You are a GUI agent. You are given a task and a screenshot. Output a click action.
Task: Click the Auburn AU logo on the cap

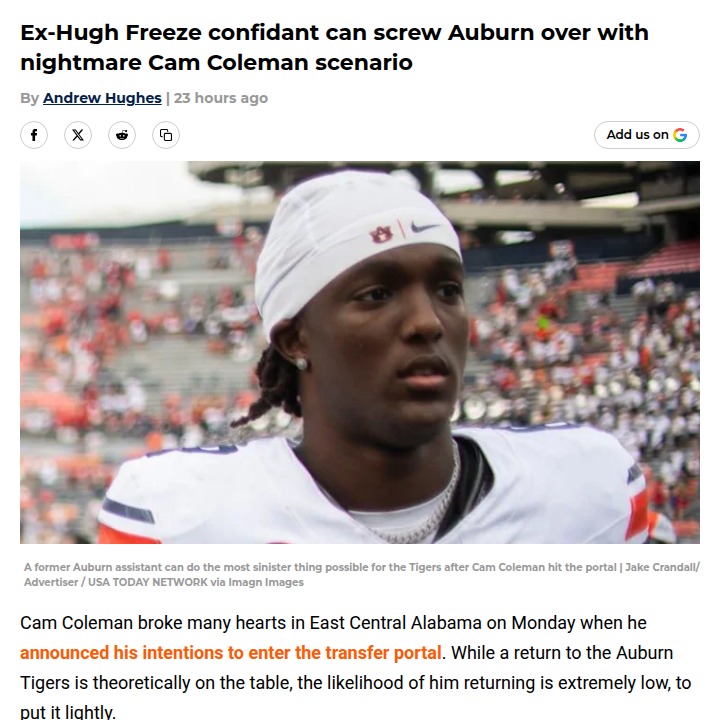click(x=381, y=234)
